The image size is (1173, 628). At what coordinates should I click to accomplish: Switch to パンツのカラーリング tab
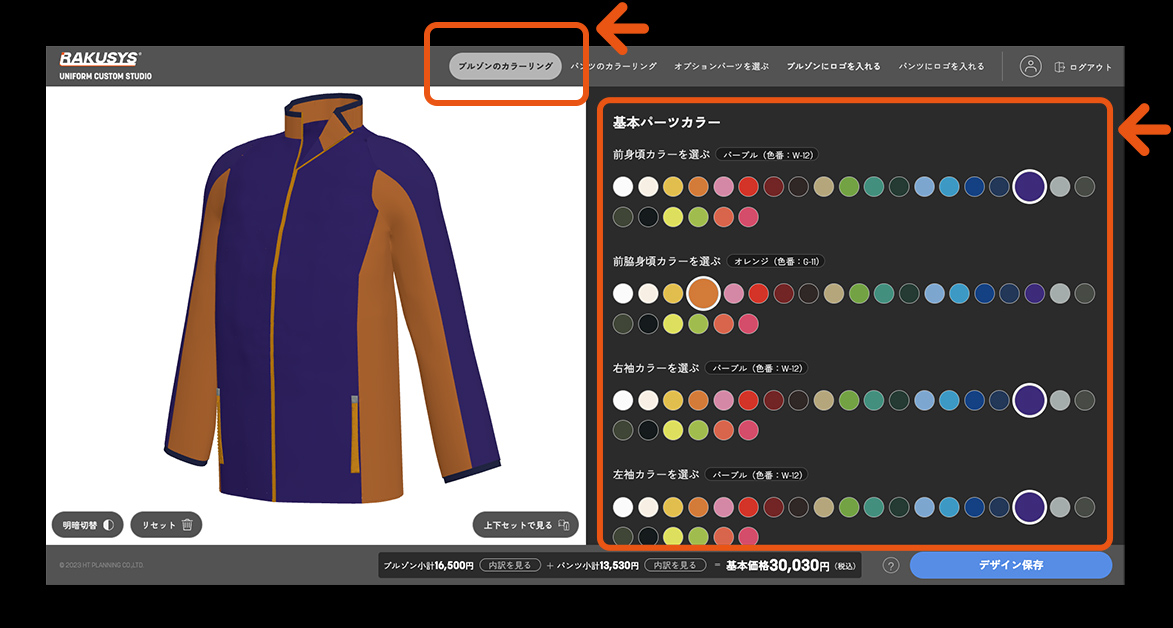point(613,66)
